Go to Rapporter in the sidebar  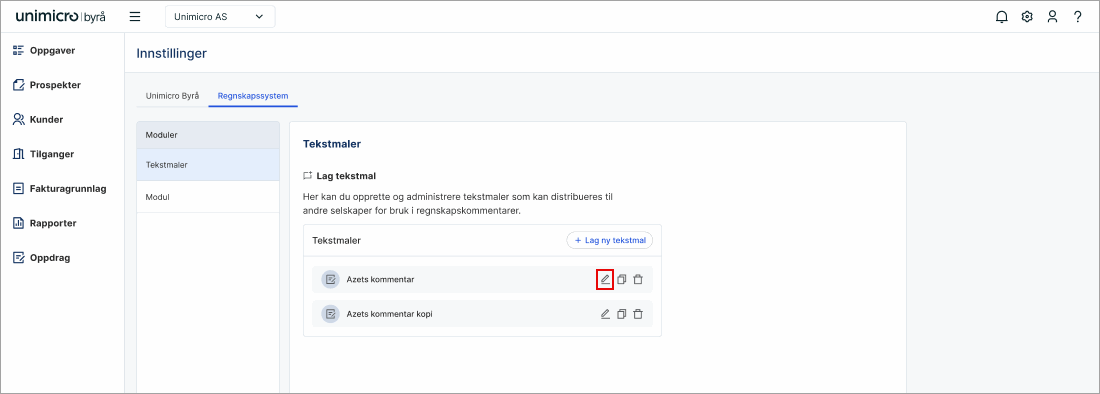53,223
